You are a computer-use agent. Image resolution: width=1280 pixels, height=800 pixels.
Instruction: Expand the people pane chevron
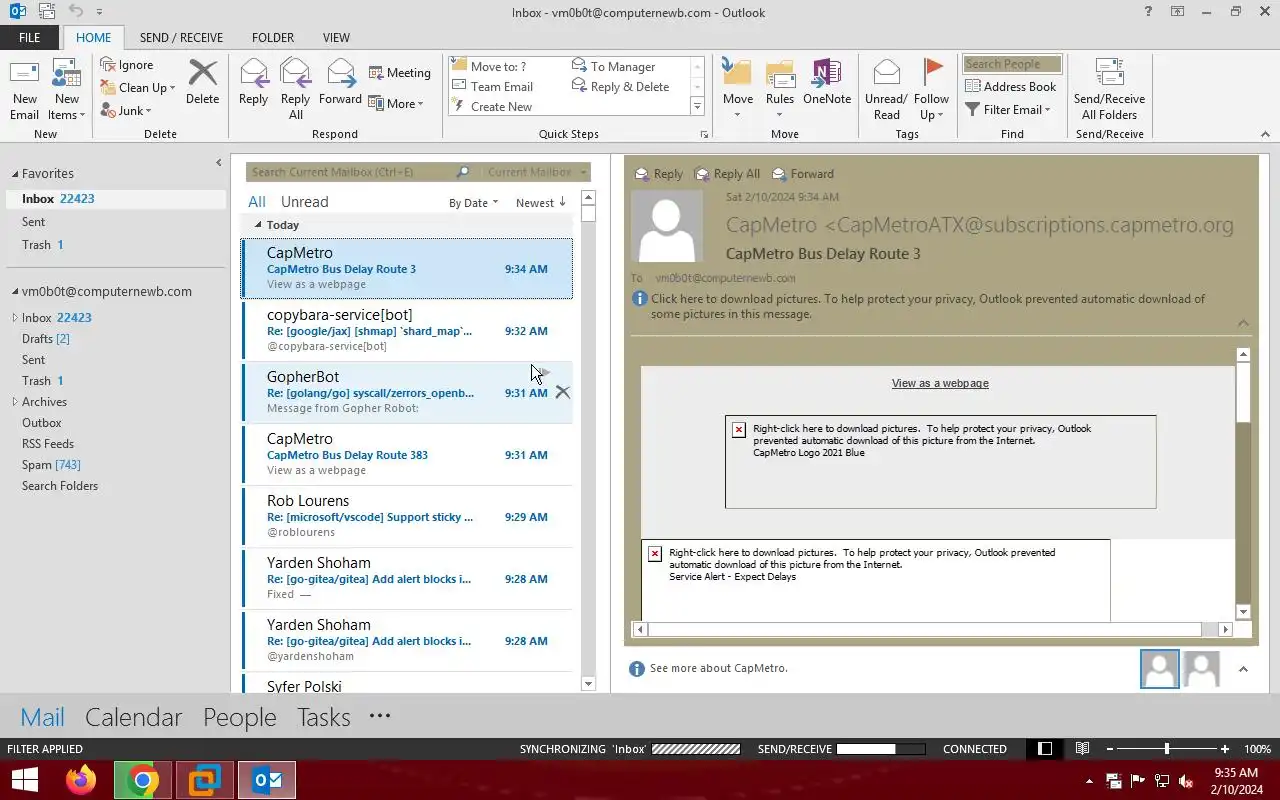click(1243, 669)
